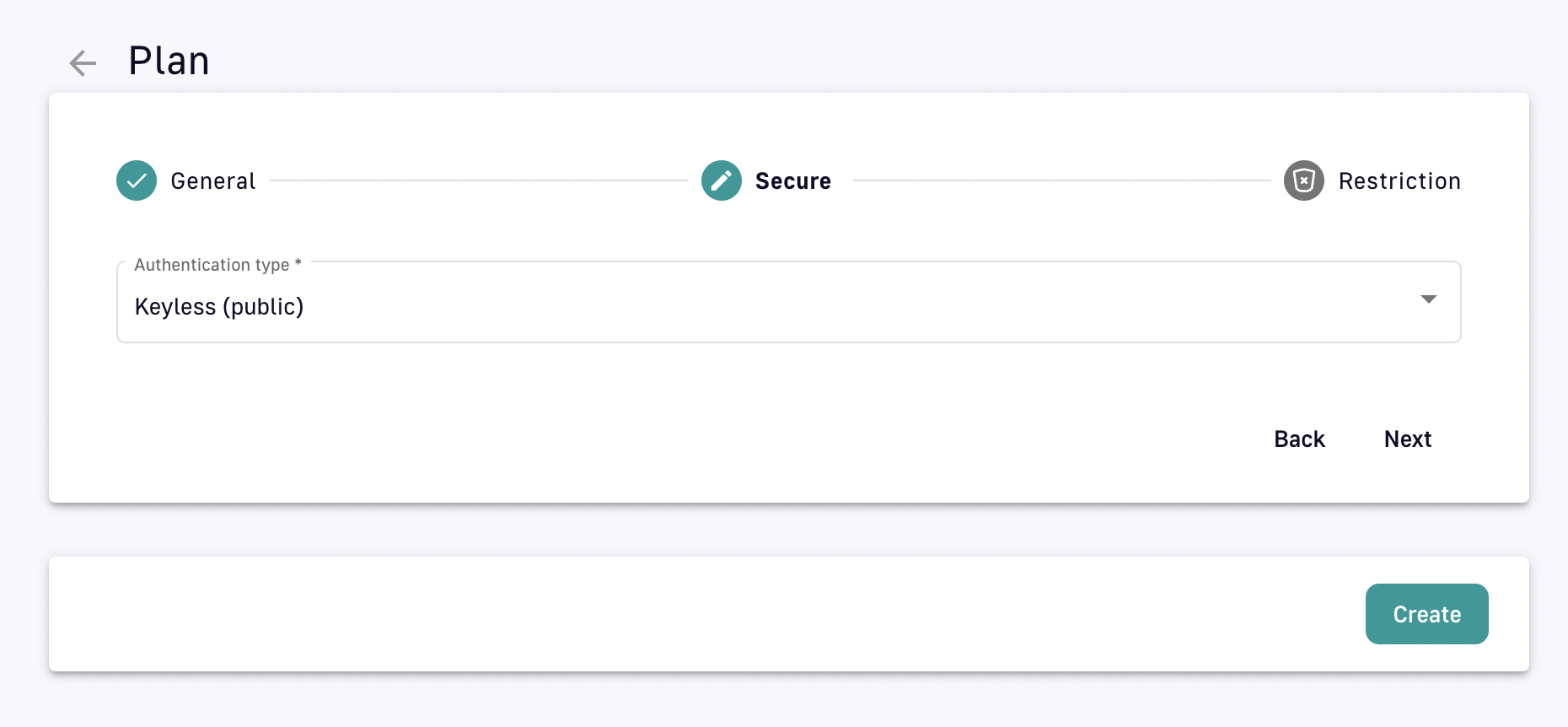Click blank area left of the Back button
Screen dimensions: 1568x727
[x=674, y=439]
